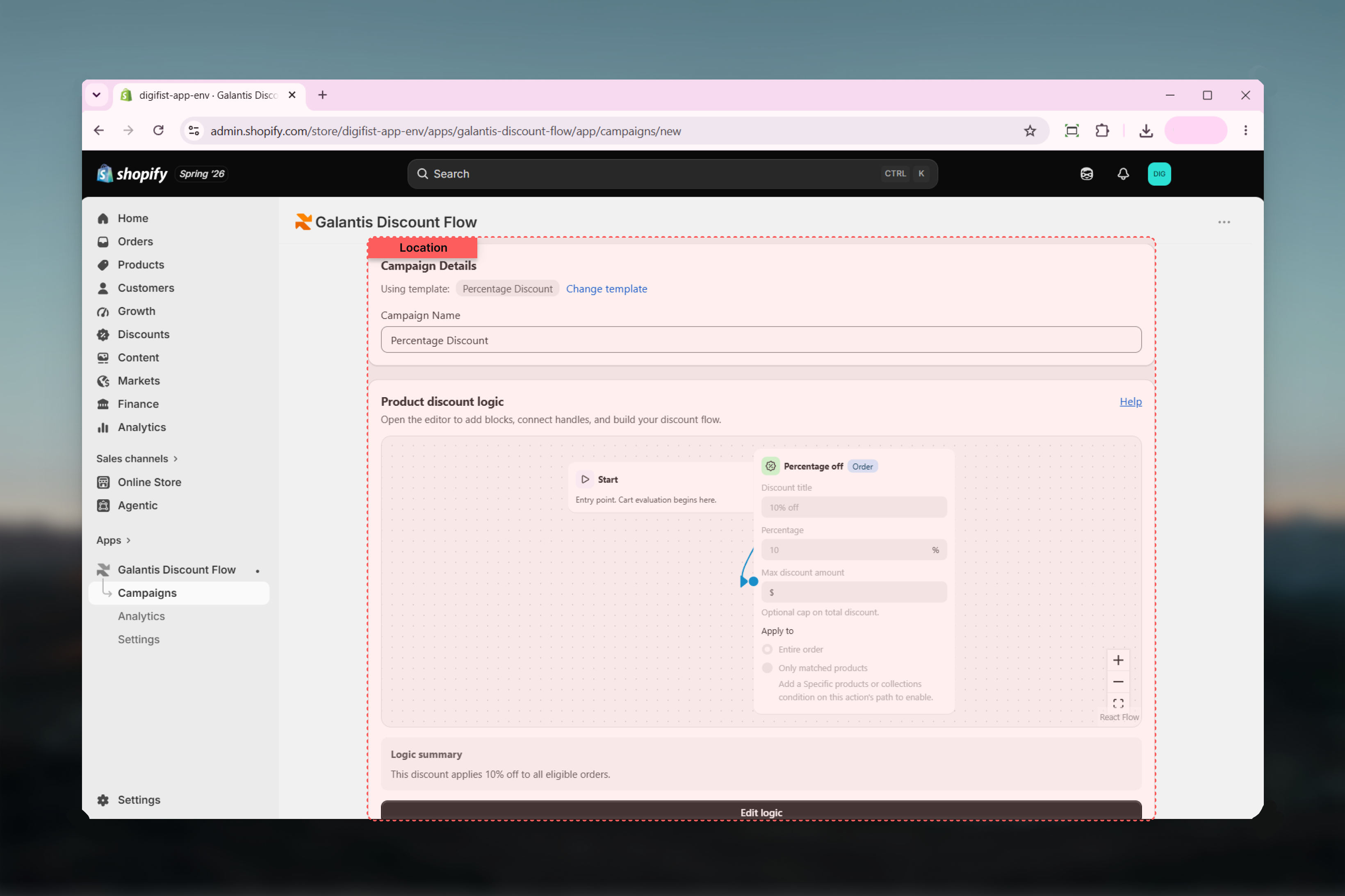
Task: Zoom in on the flow canvas
Action: (1117, 661)
